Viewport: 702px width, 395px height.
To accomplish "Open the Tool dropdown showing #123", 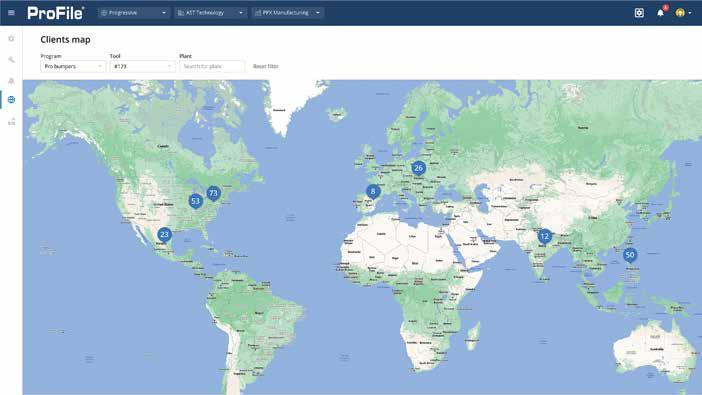I will (x=142, y=66).
